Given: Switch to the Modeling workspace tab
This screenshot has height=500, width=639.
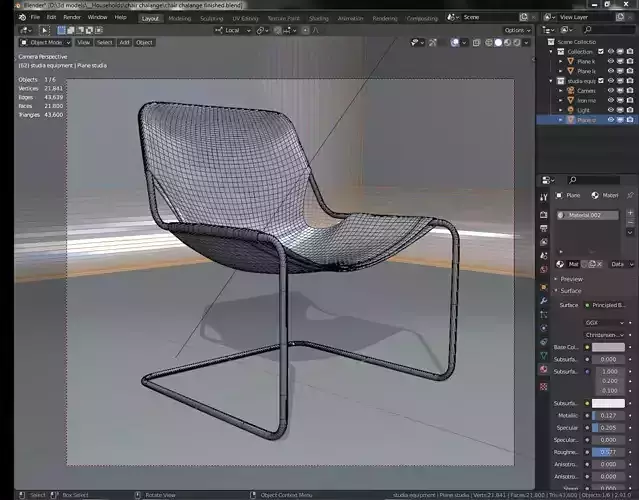Looking at the screenshot, I should [180, 18].
